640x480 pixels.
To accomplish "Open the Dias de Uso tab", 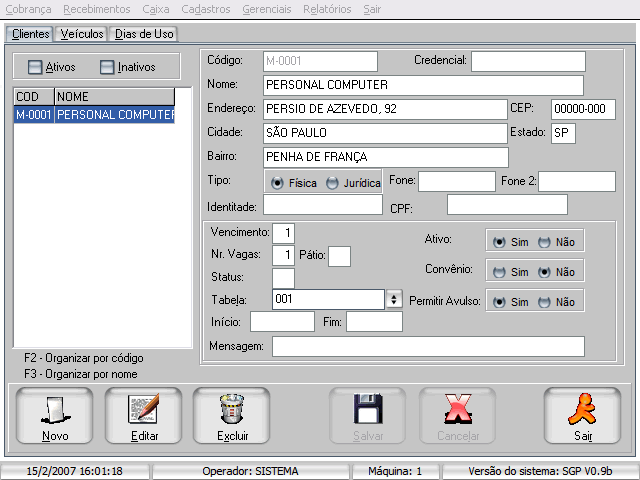I will [x=144, y=34].
